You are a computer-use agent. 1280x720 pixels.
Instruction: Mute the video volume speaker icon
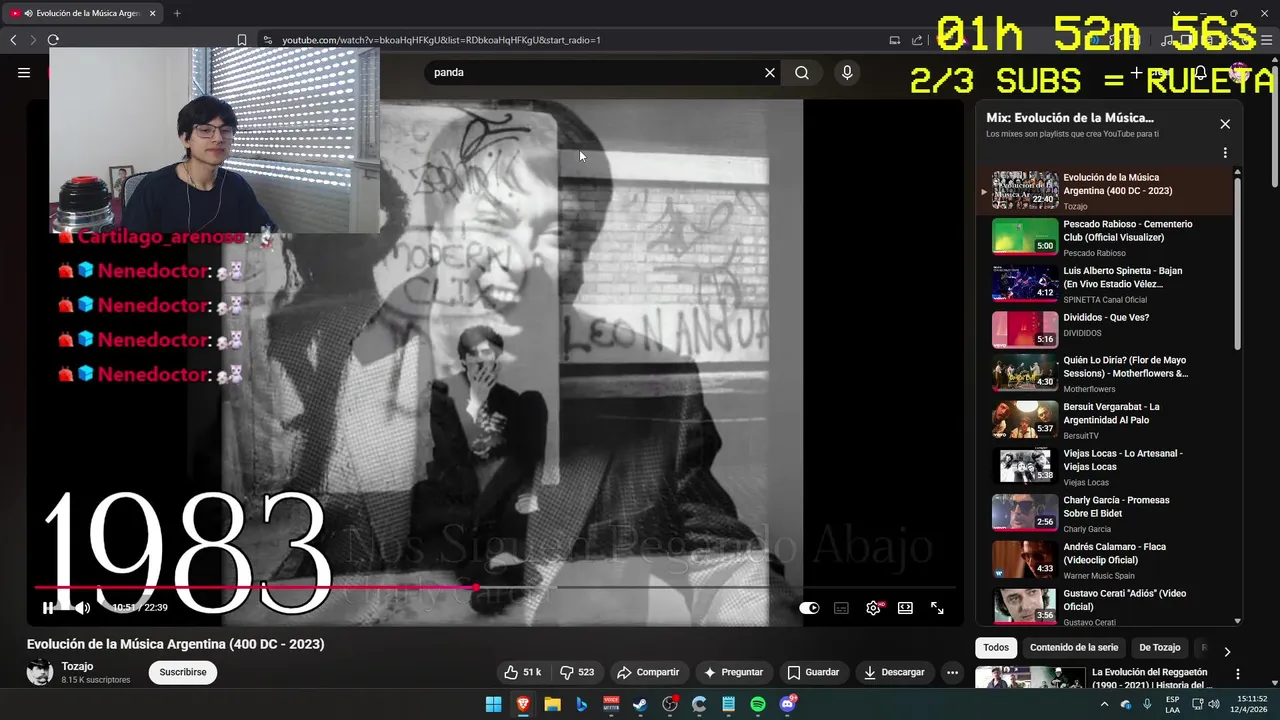(x=82, y=608)
